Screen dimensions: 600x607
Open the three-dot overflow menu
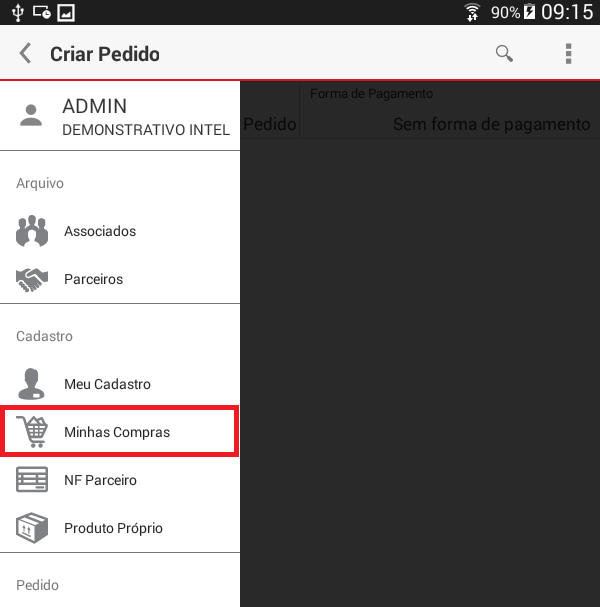pos(568,53)
